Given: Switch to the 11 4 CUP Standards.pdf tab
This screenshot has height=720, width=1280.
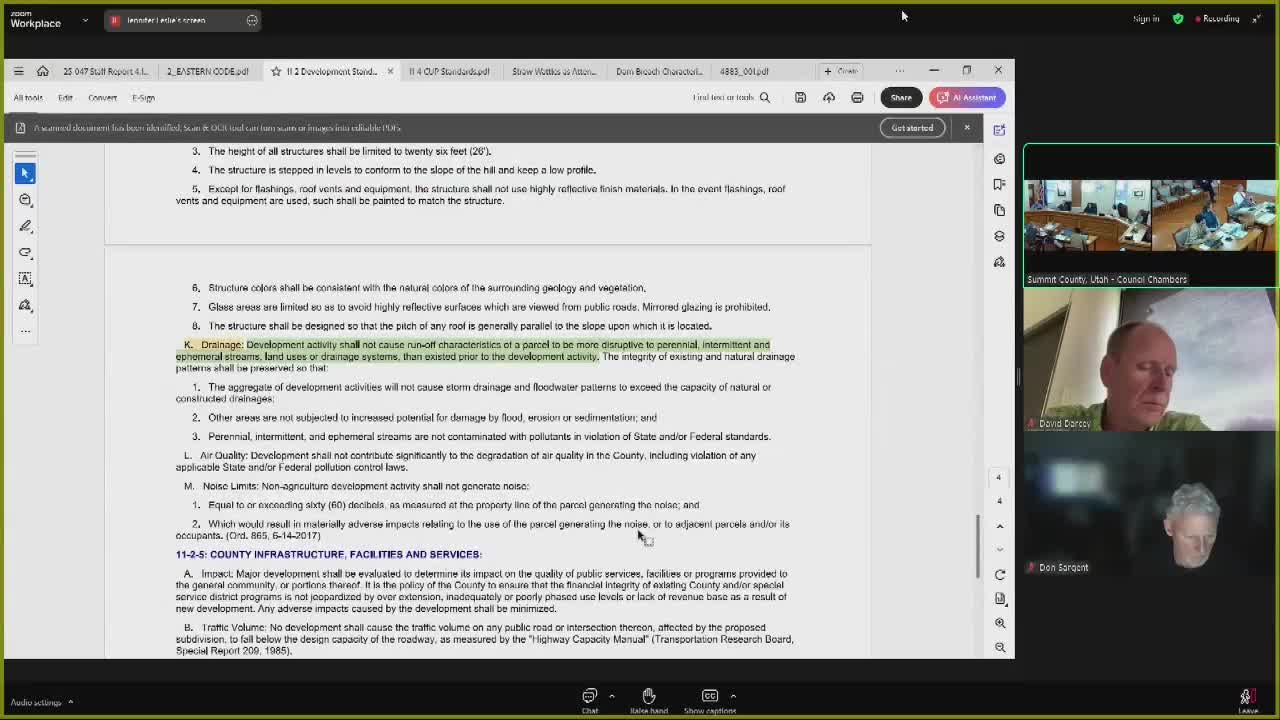Looking at the screenshot, I should 449,71.
